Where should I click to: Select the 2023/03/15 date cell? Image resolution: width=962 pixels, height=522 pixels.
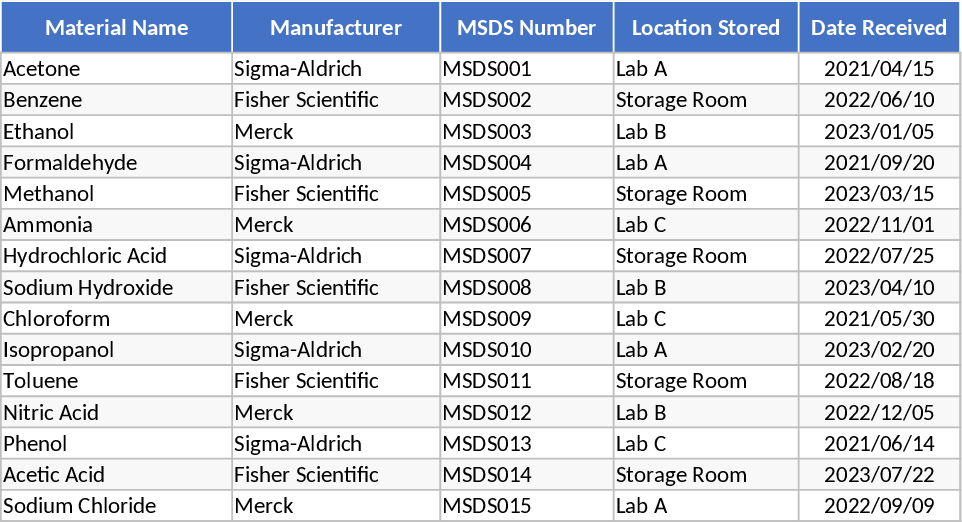pos(879,194)
